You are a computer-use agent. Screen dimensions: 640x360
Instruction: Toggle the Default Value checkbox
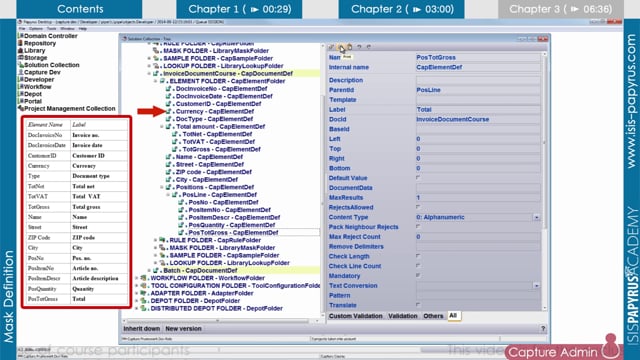pyautogui.click(x=418, y=178)
